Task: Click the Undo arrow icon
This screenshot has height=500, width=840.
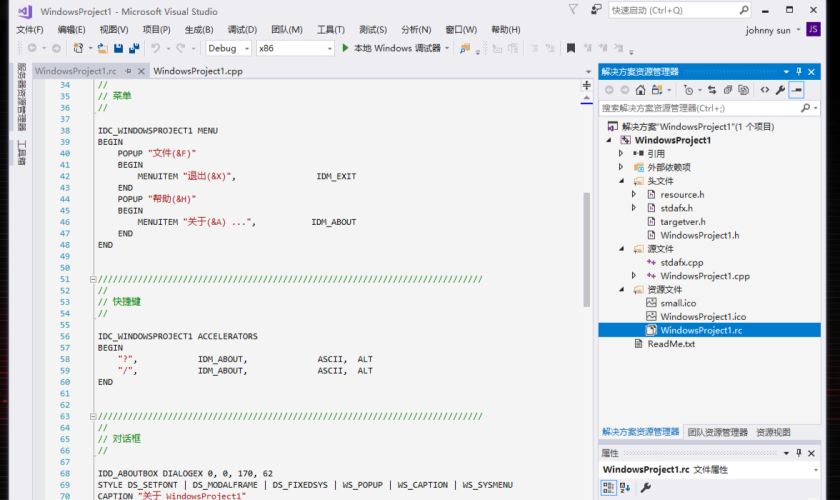Action: click(155, 48)
